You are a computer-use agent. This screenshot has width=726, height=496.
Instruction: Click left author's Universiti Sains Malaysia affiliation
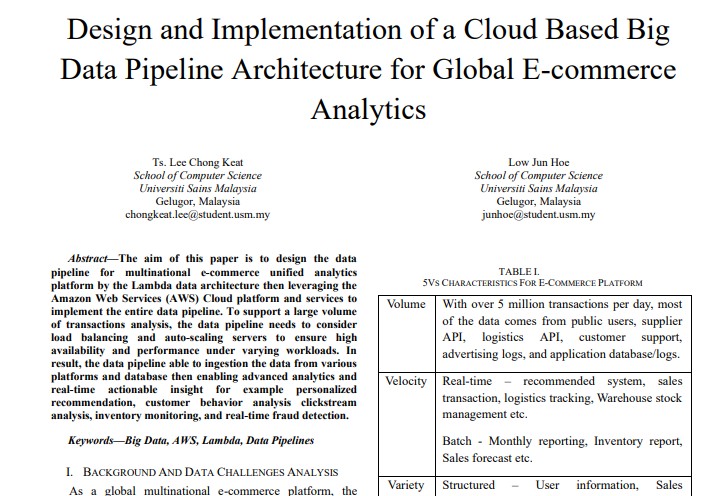198,188
